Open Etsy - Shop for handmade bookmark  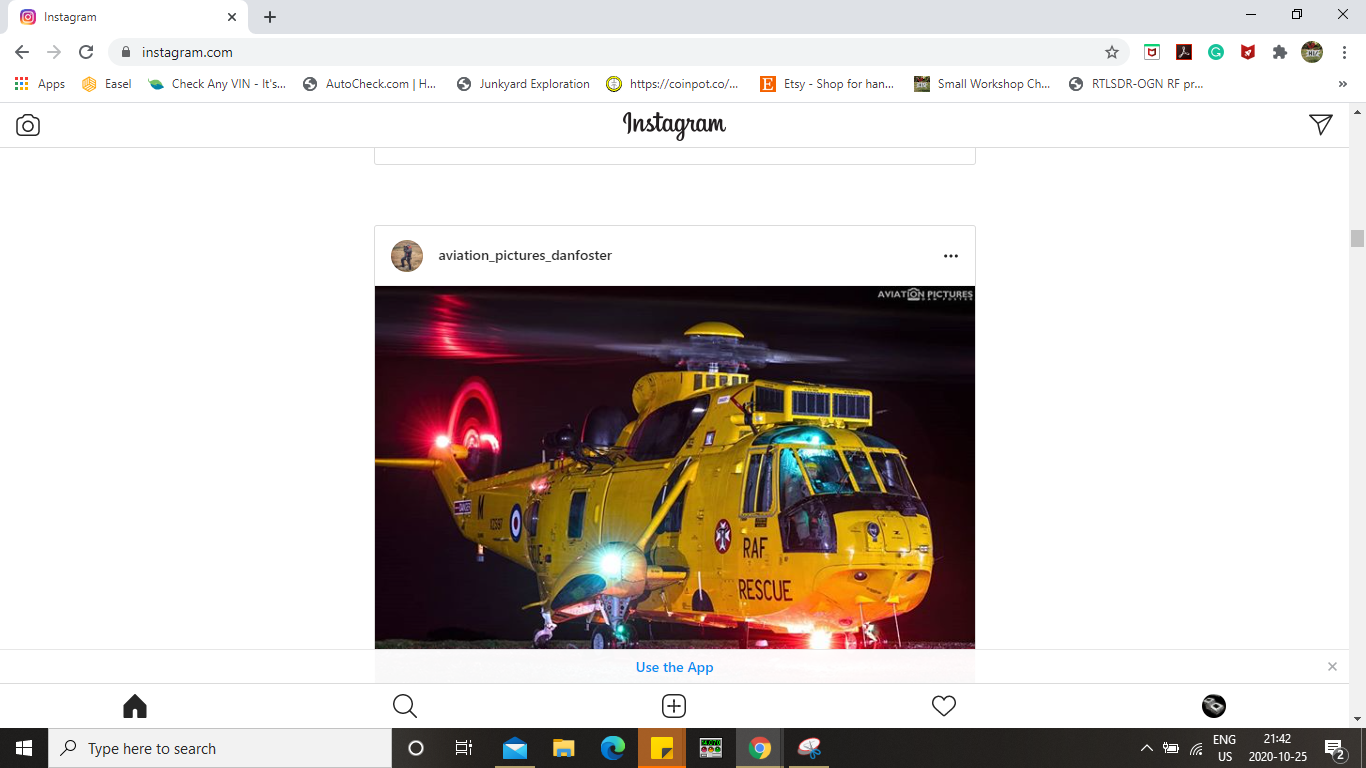pos(828,84)
